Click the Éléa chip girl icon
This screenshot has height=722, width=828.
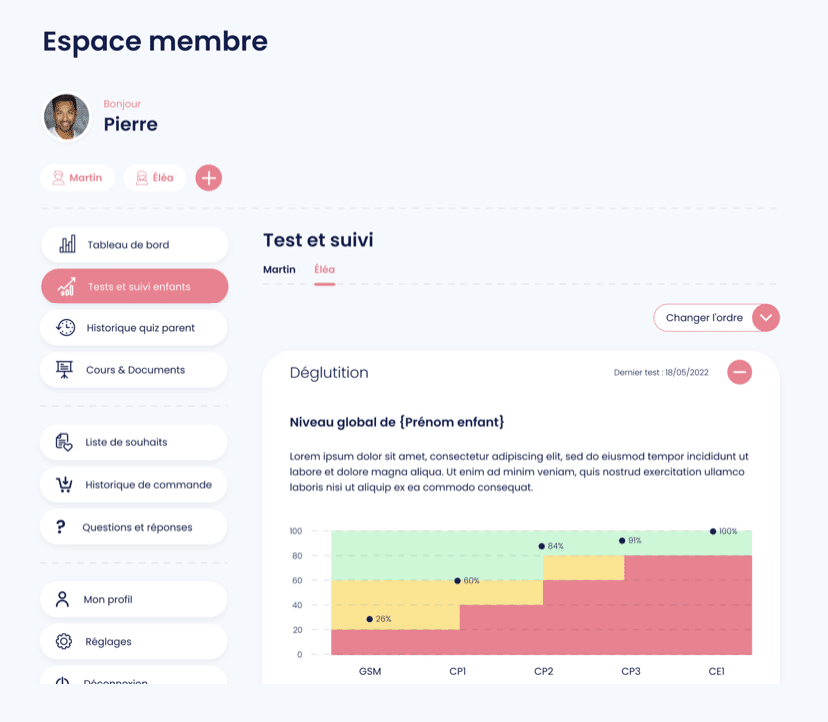142,177
